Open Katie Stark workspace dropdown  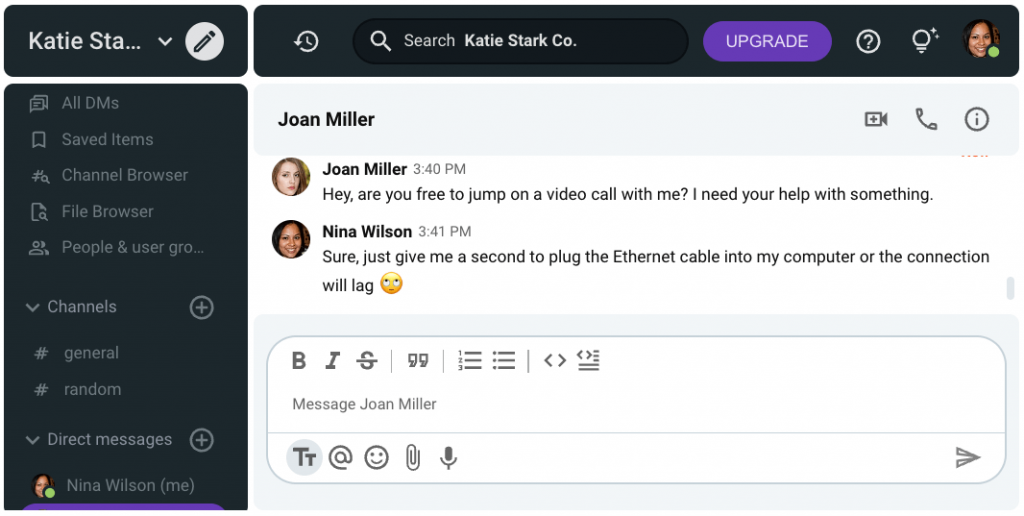(165, 41)
